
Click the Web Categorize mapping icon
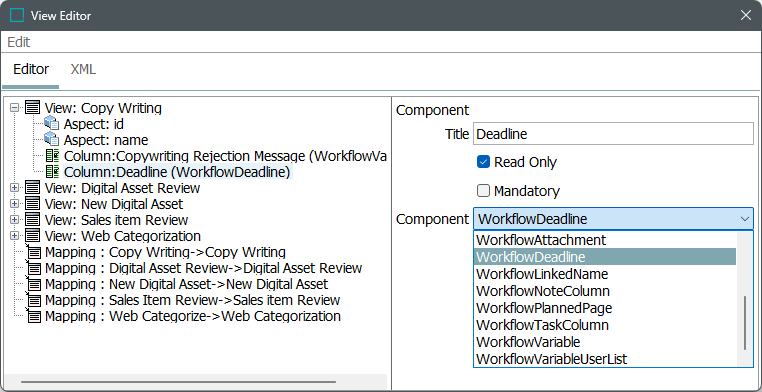click(x=34, y=317)
